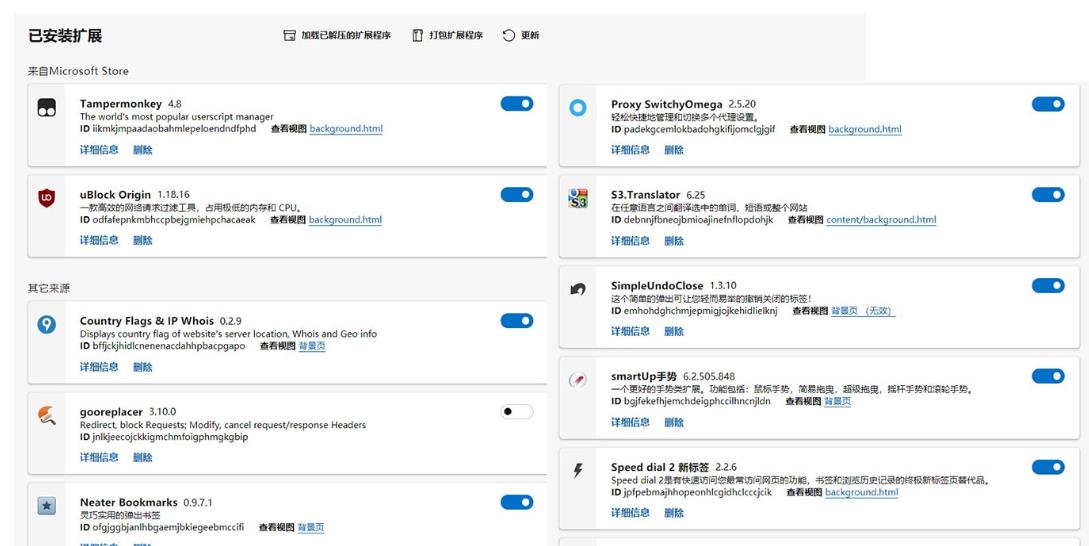1089x546 pixels.
Task: Disable the Tampermonkey extension toggle
Action: [x=516, y=104]
